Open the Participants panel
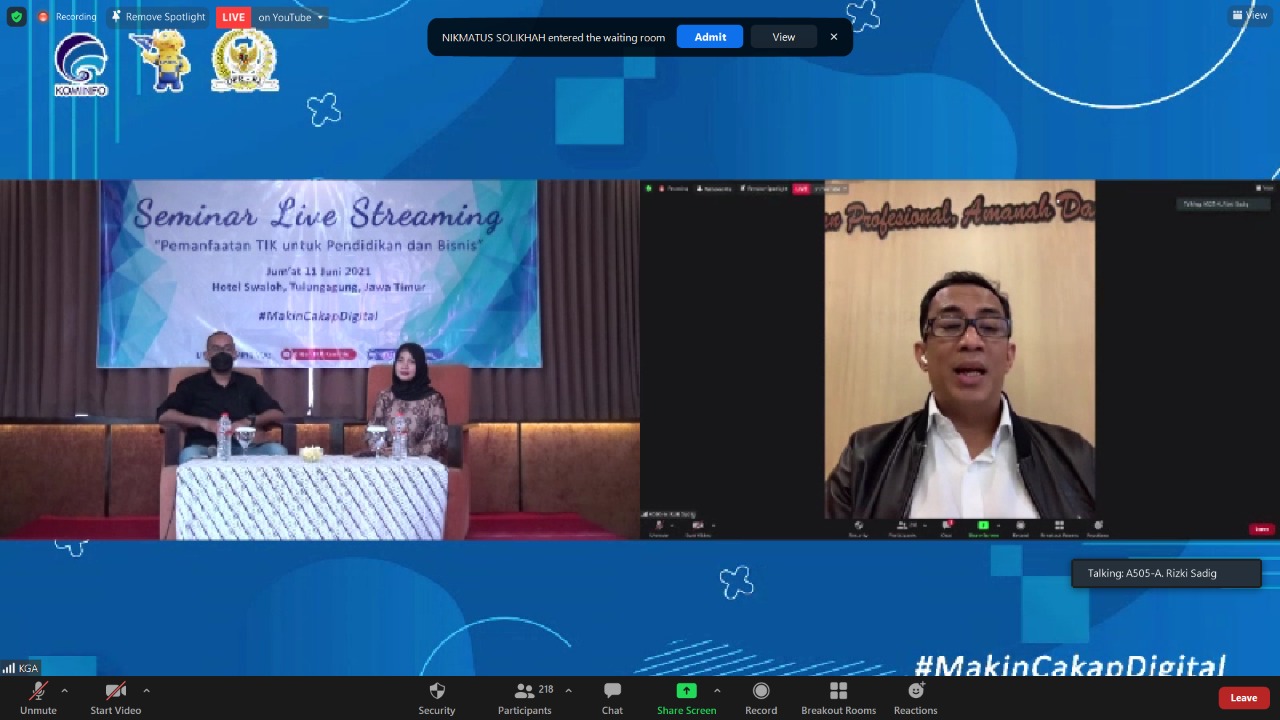This screenshot has width=1280, height=720. point(525,698)
